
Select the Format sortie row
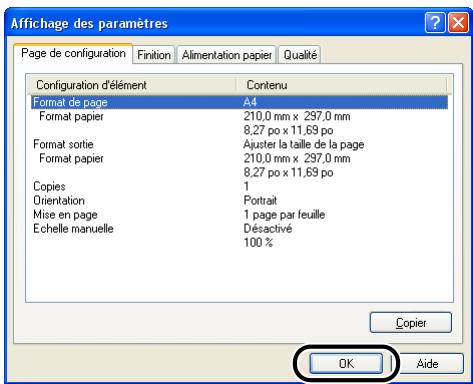coord(239,144)
